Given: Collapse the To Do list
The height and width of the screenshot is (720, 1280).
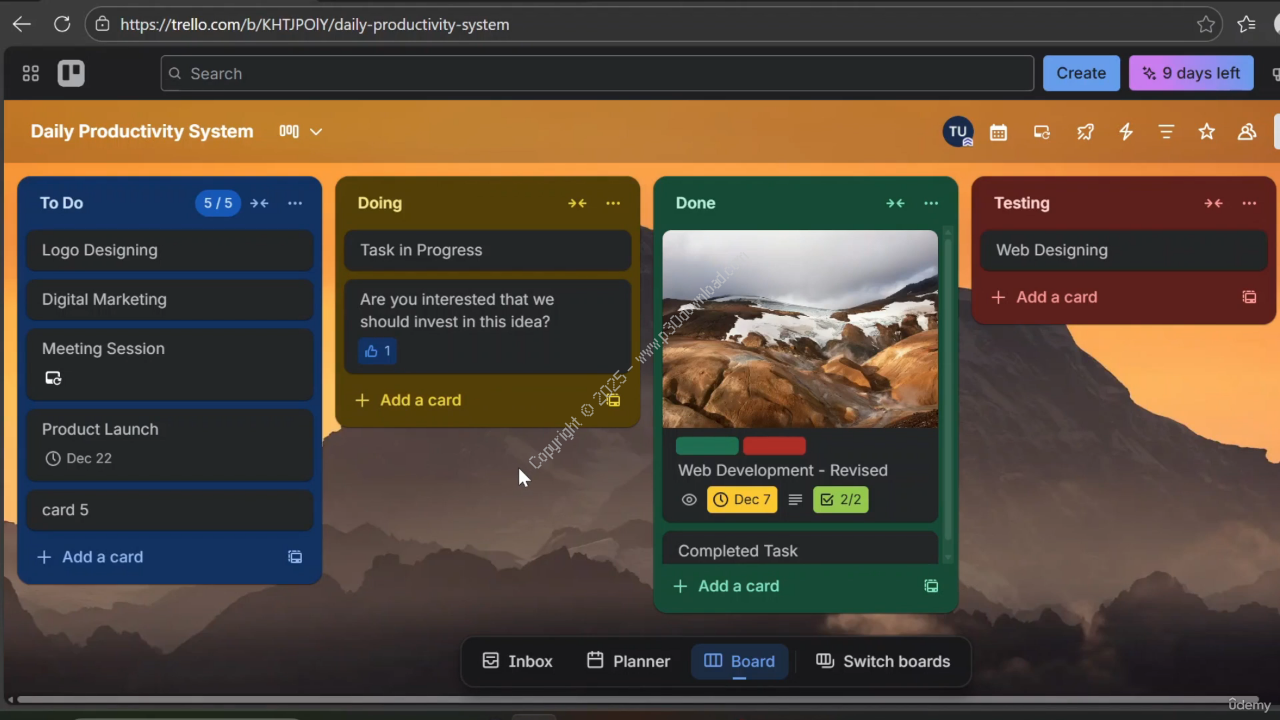Looking at the screenshot, I should pyautogui.click(x=259, y=203).
